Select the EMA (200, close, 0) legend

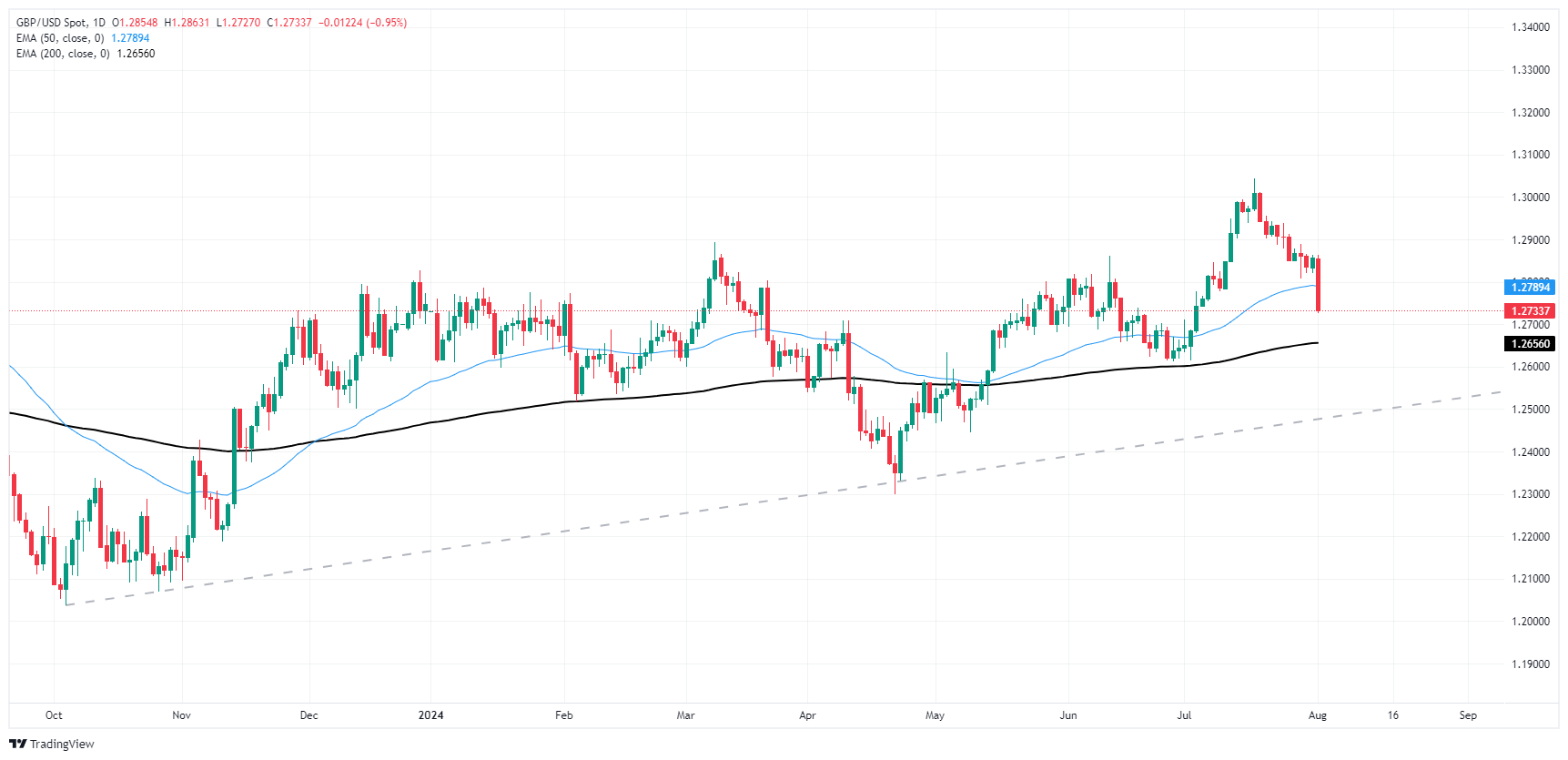tap(63, 54)
